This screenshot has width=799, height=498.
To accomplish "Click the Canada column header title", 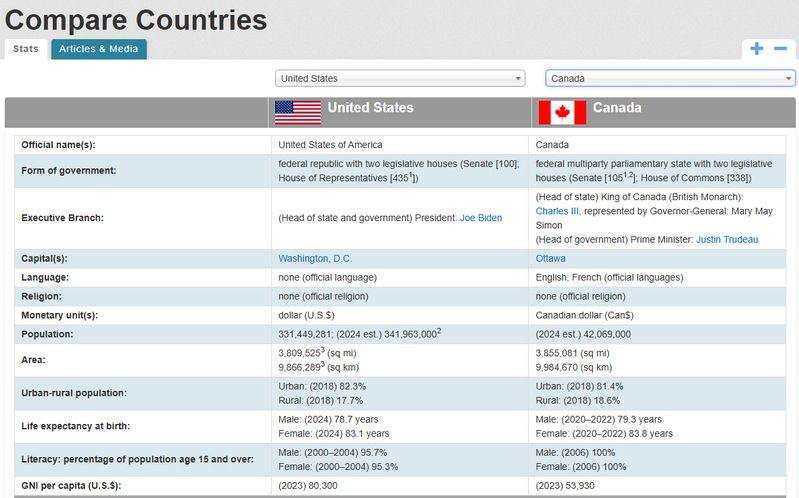I will point(617,108).
